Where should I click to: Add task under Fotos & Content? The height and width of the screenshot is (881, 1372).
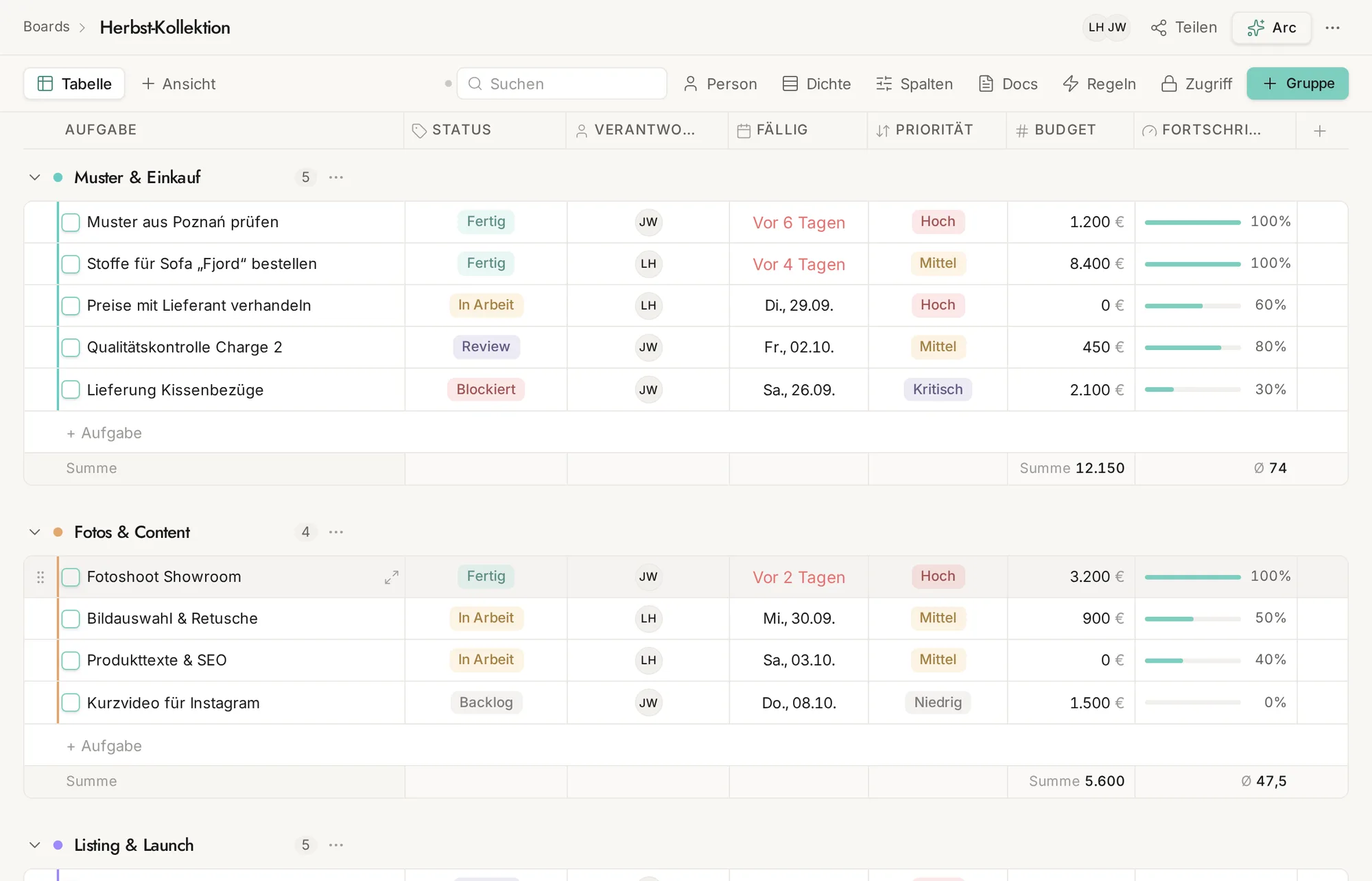(x=104, y=746)
